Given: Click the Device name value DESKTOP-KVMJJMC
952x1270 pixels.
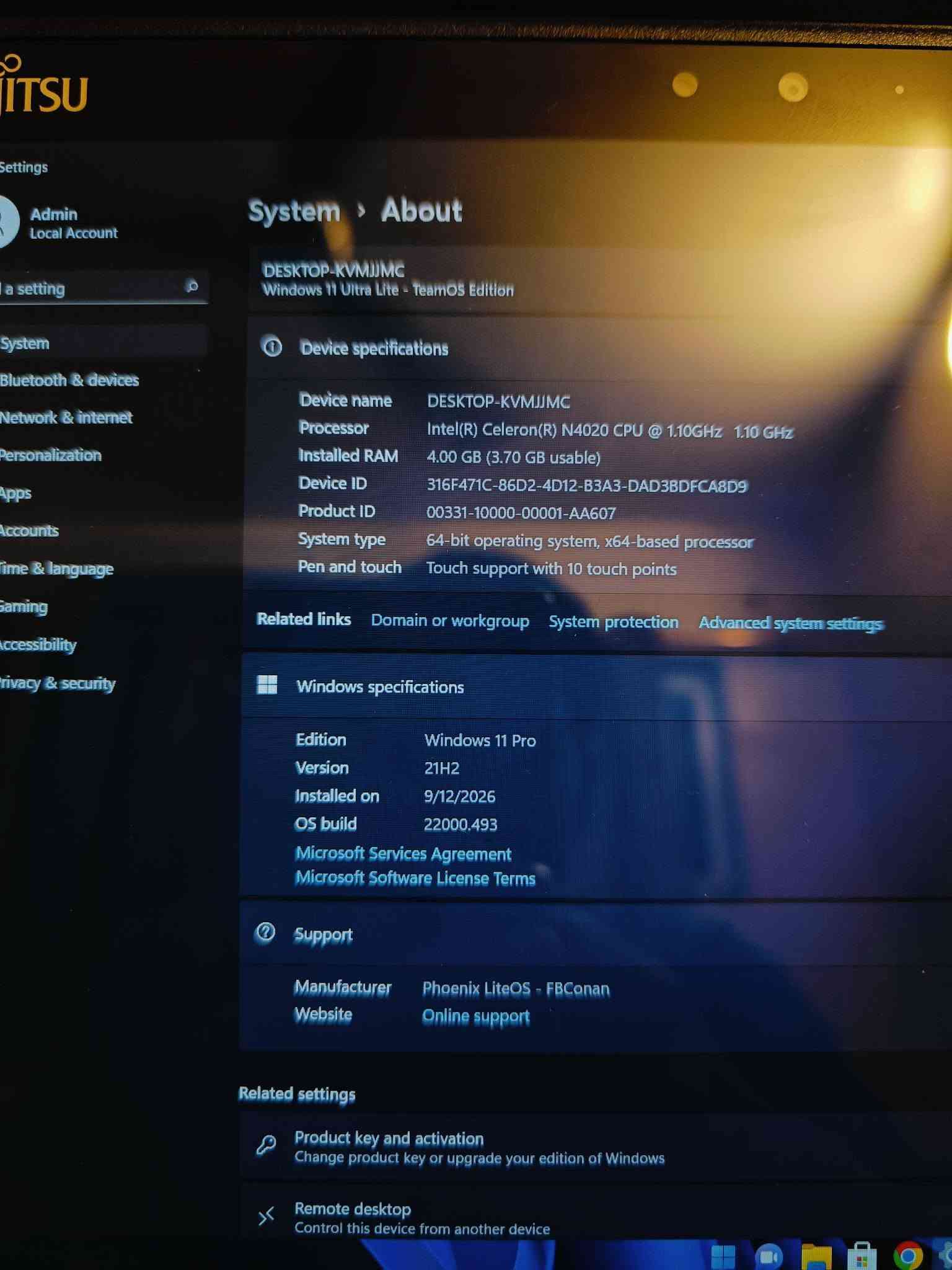Looking at the screenshot, I should [x=498, y=402].
